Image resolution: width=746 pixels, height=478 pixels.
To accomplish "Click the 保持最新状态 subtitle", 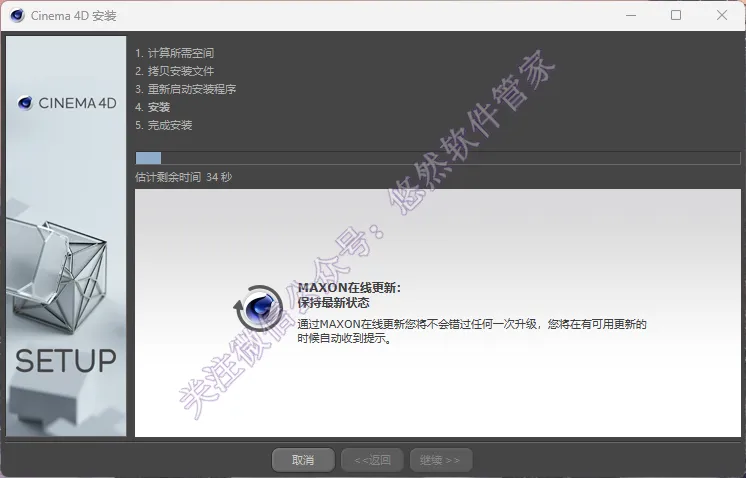I will (x=334, y=302).
